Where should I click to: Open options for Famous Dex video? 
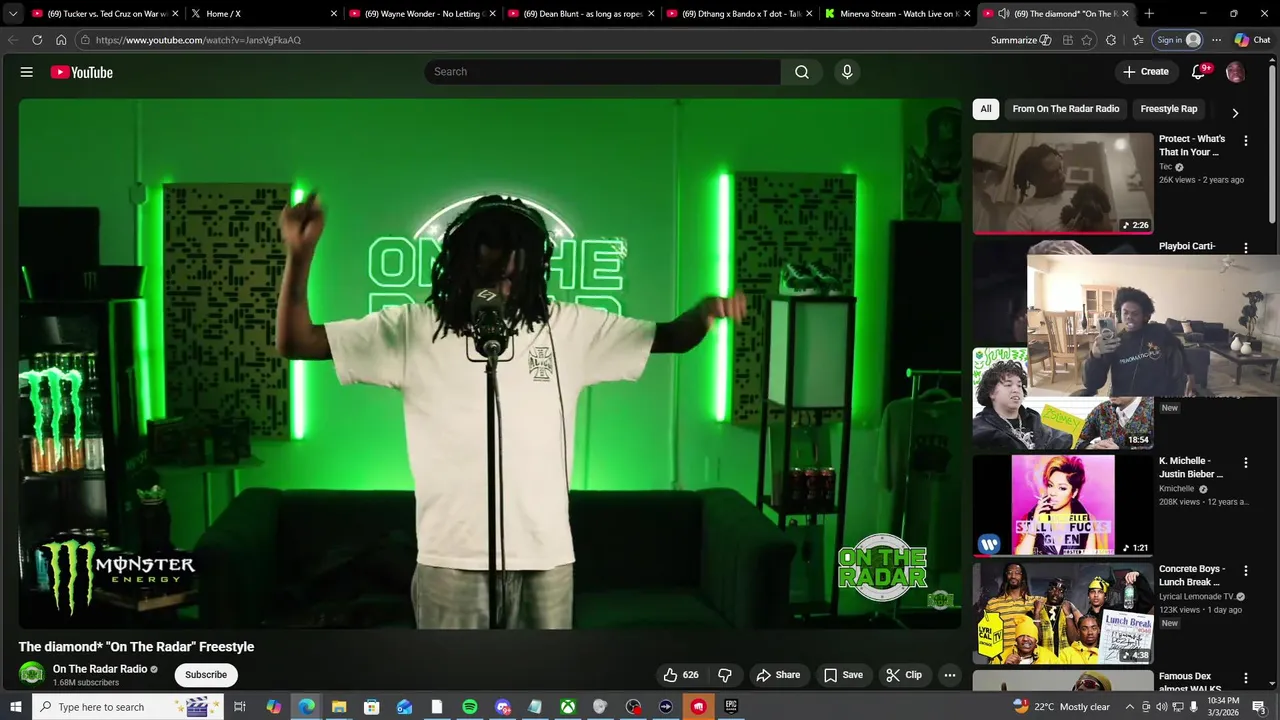(1246, 678)
